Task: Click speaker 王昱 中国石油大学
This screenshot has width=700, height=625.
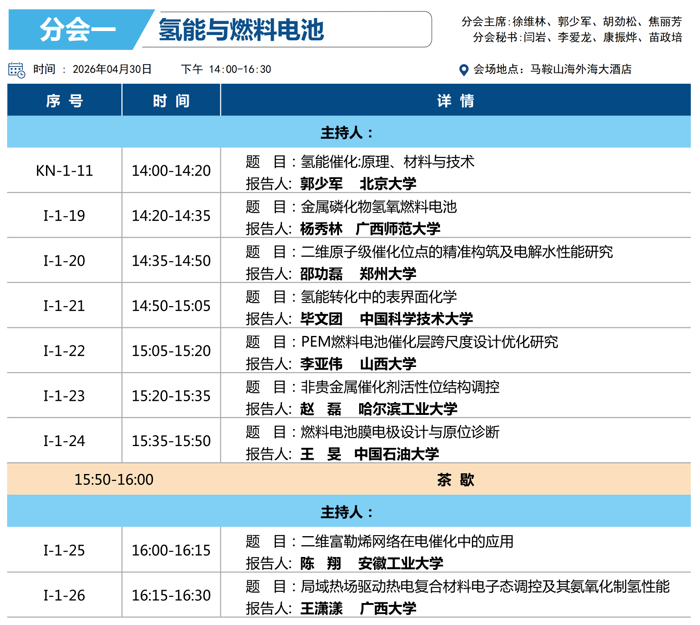Action: (369, 454)
